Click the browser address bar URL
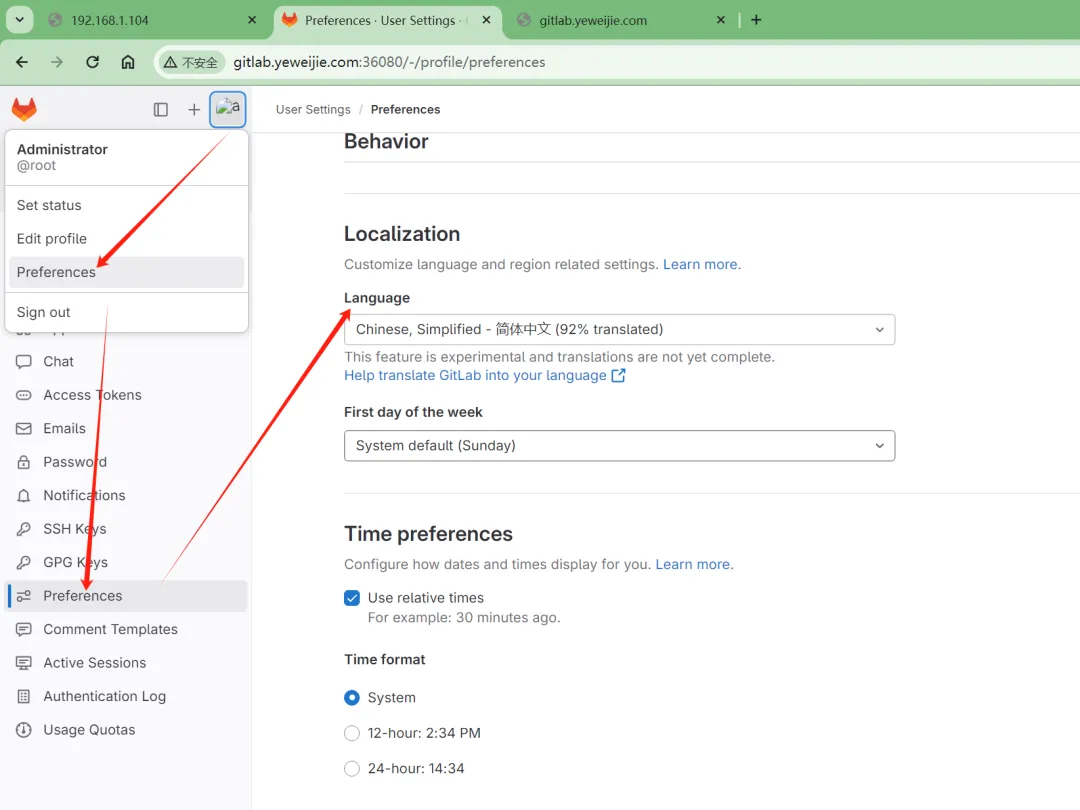This screenshot has width=1080, height=810. 389,62
